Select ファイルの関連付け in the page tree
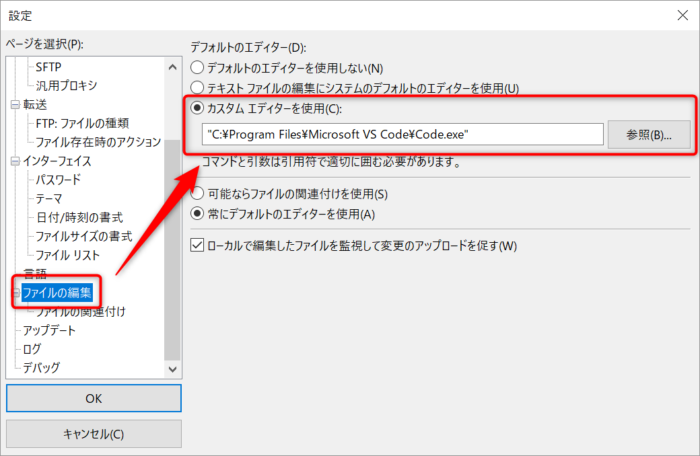Viewport: 700px width, 456px height. point(80,311)
